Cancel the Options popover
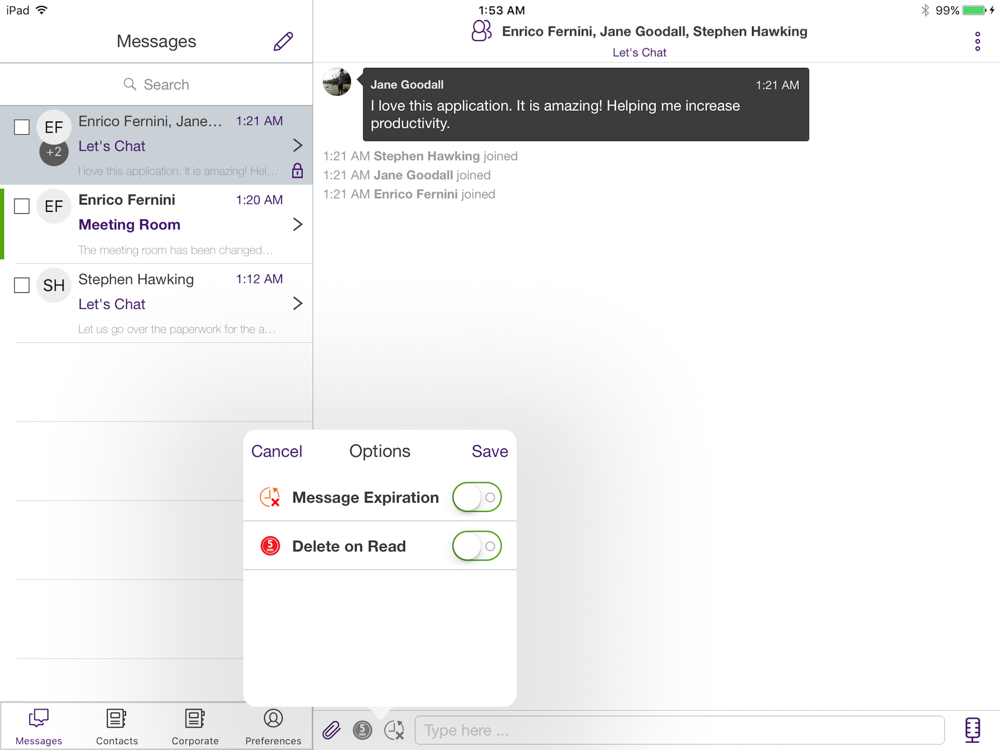 [x=276, y=451]
